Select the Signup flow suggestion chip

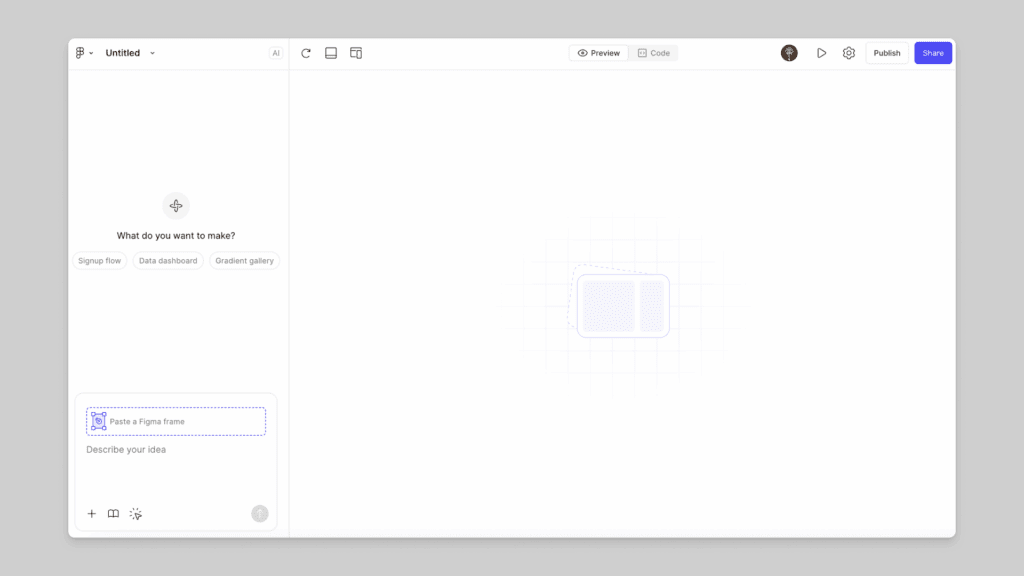[x=98, y=260]
